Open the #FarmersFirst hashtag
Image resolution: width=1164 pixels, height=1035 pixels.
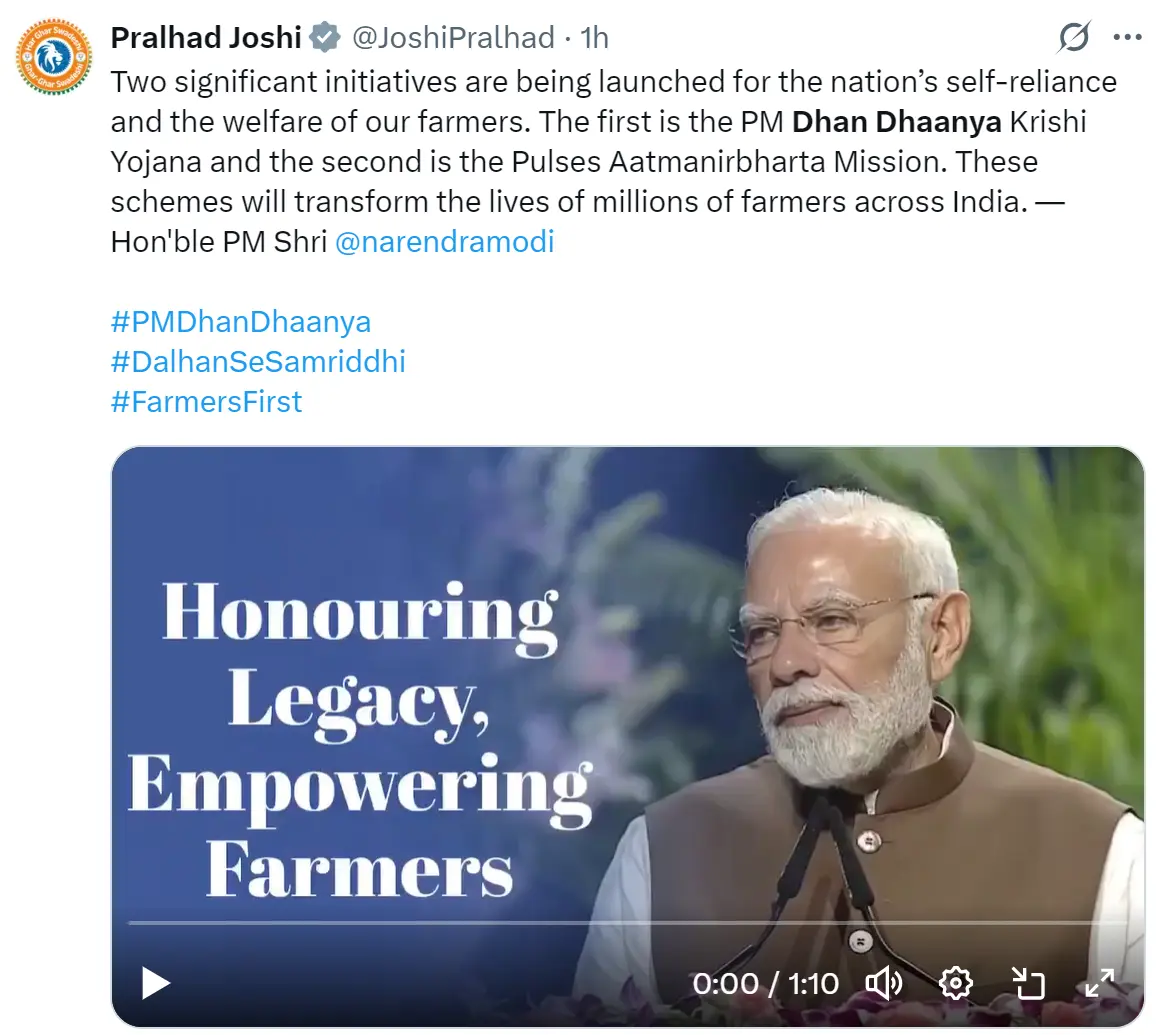click(x=206, y=402)
